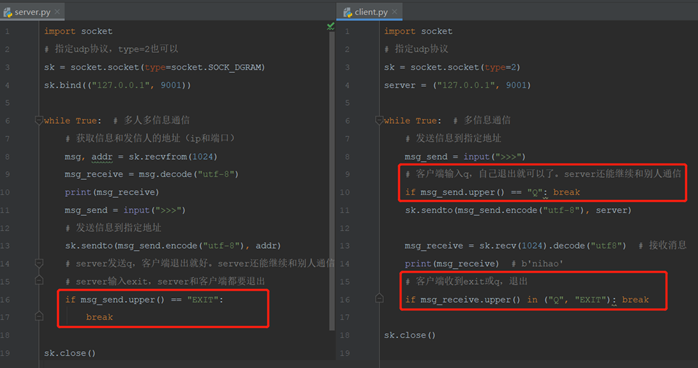Click the 'in ("Q", "EXIT"): break' line in client.py
The image size is (698, 368).
click(527, 299)
